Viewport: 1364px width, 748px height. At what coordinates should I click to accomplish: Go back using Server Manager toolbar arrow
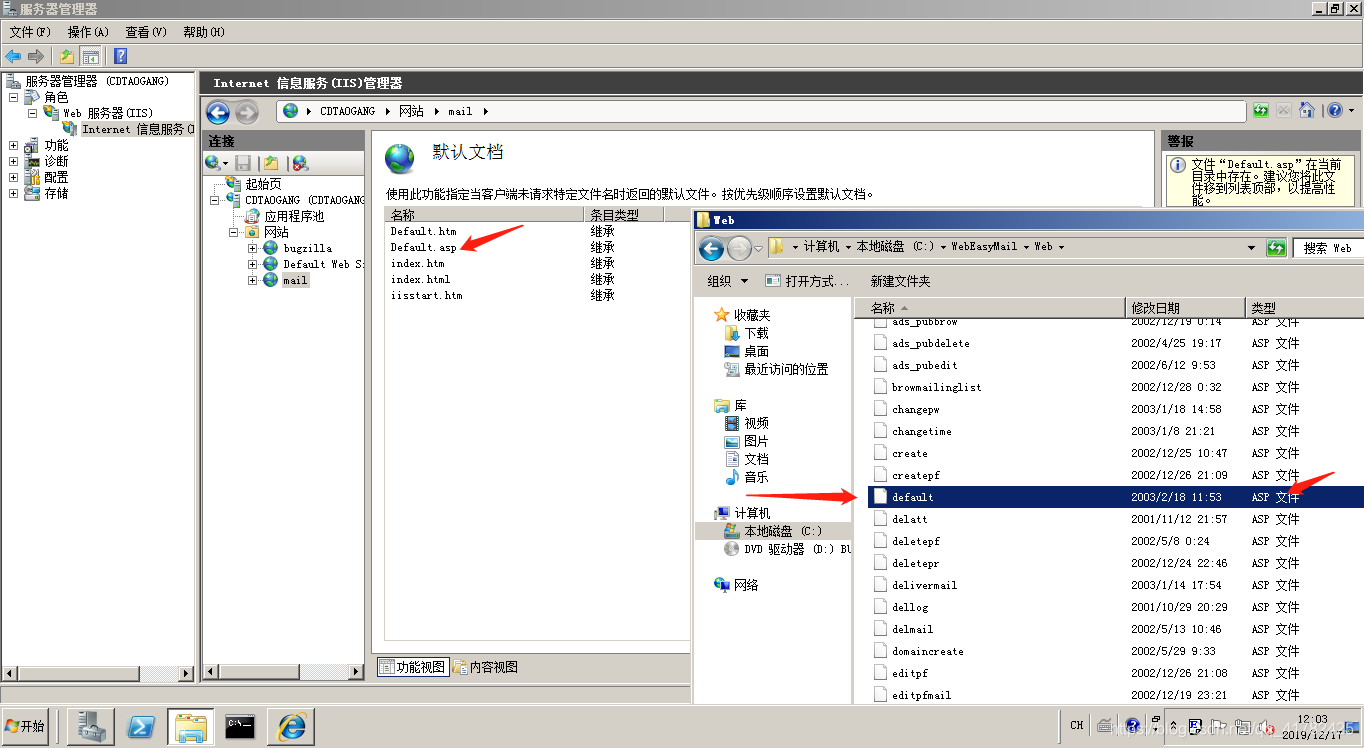click(x=13, y=56)
